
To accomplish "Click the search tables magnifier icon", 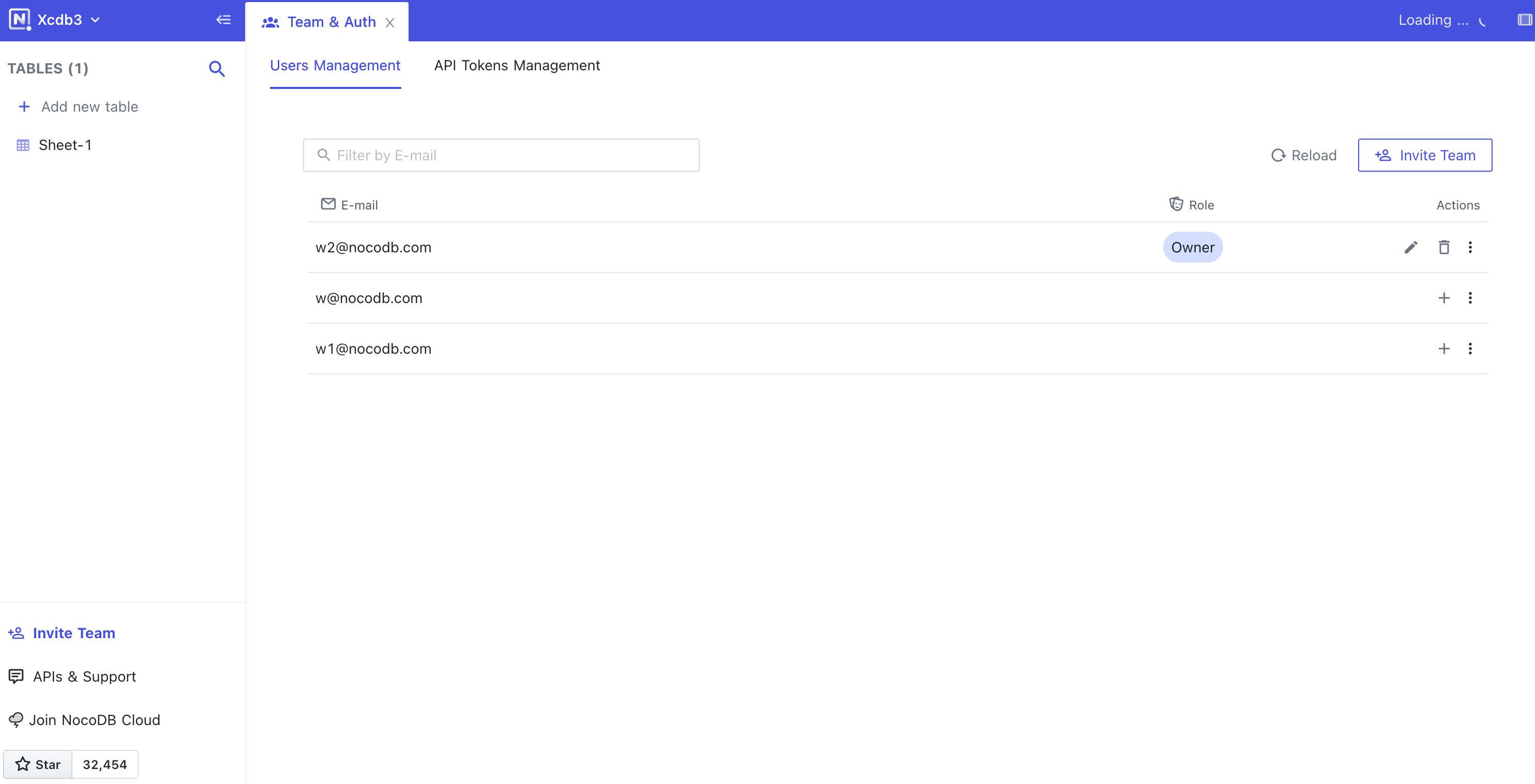I will [217, 69].
